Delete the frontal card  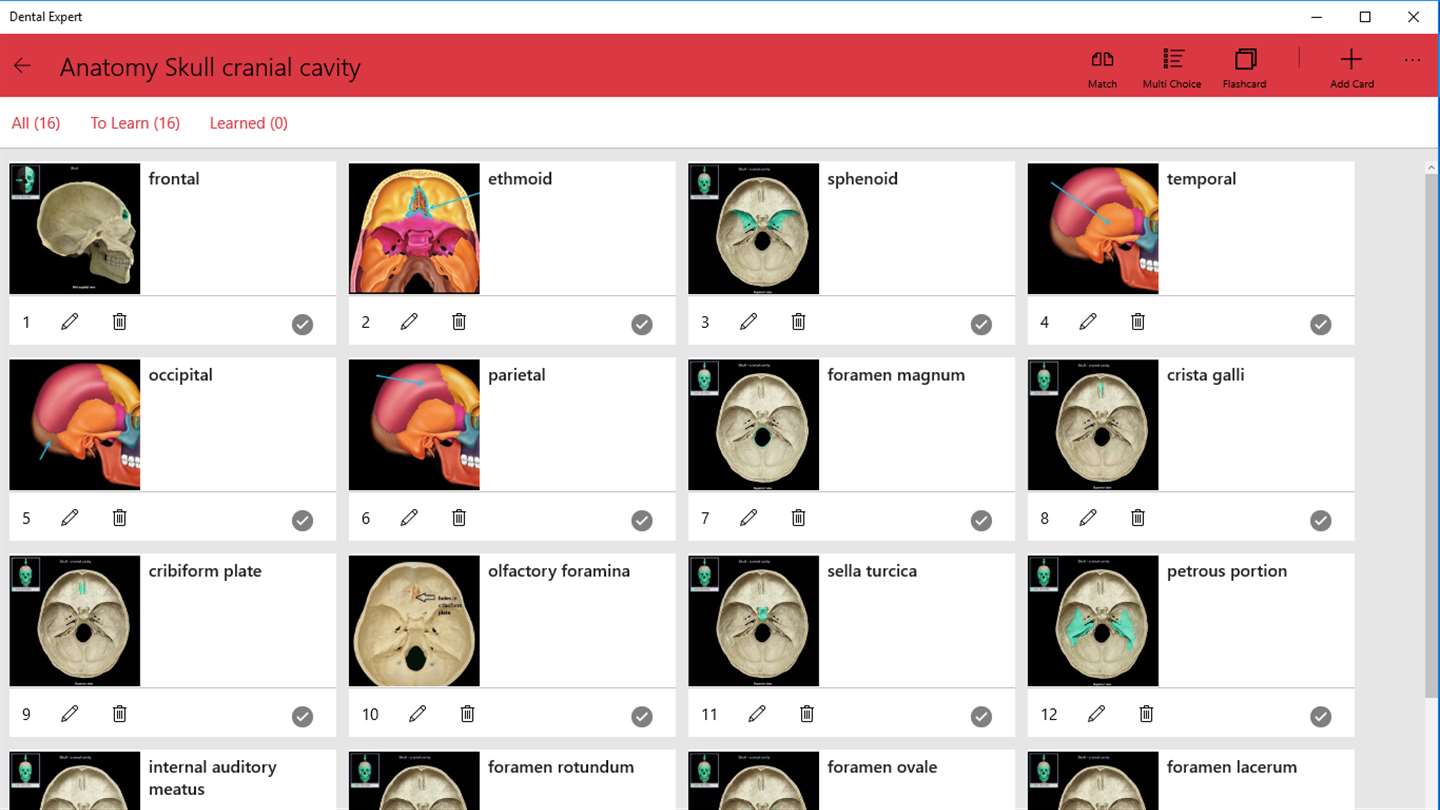click(120, 322)
